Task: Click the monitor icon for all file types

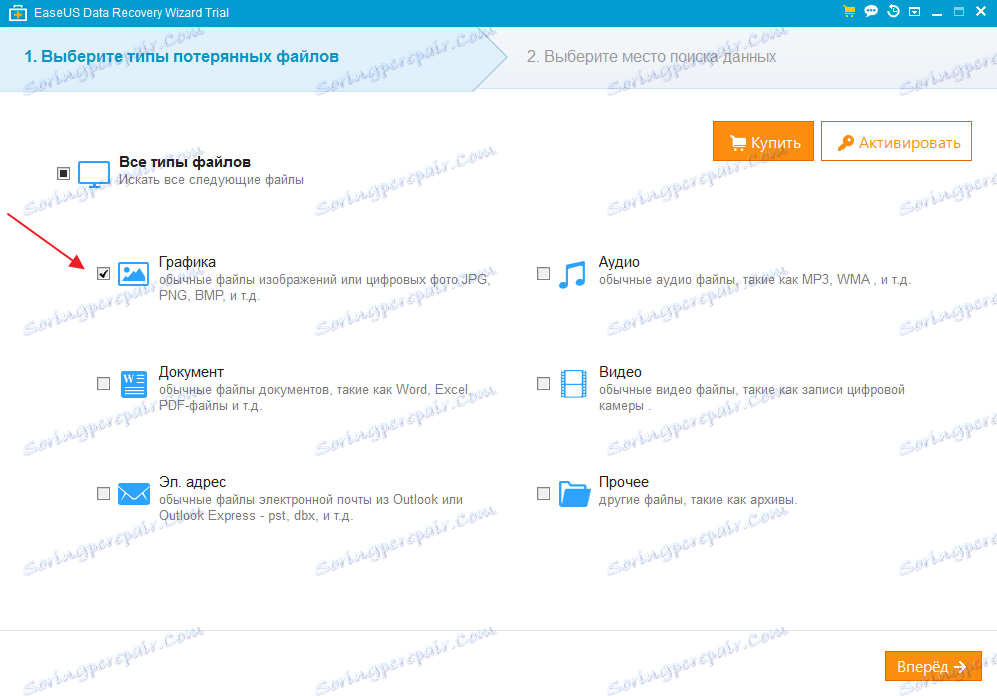Action: 94,173
